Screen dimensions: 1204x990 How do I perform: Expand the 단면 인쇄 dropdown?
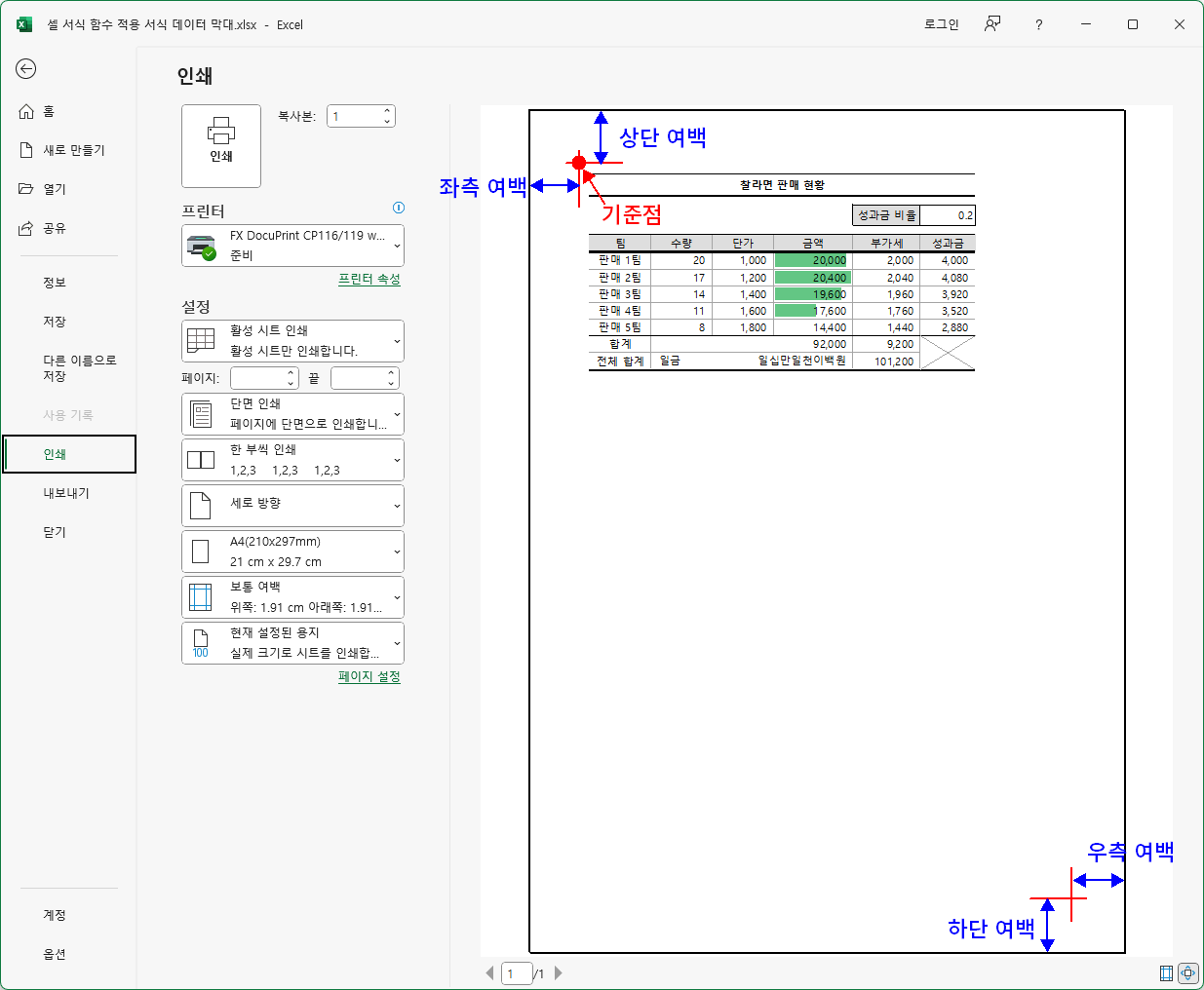pos(292,414)
